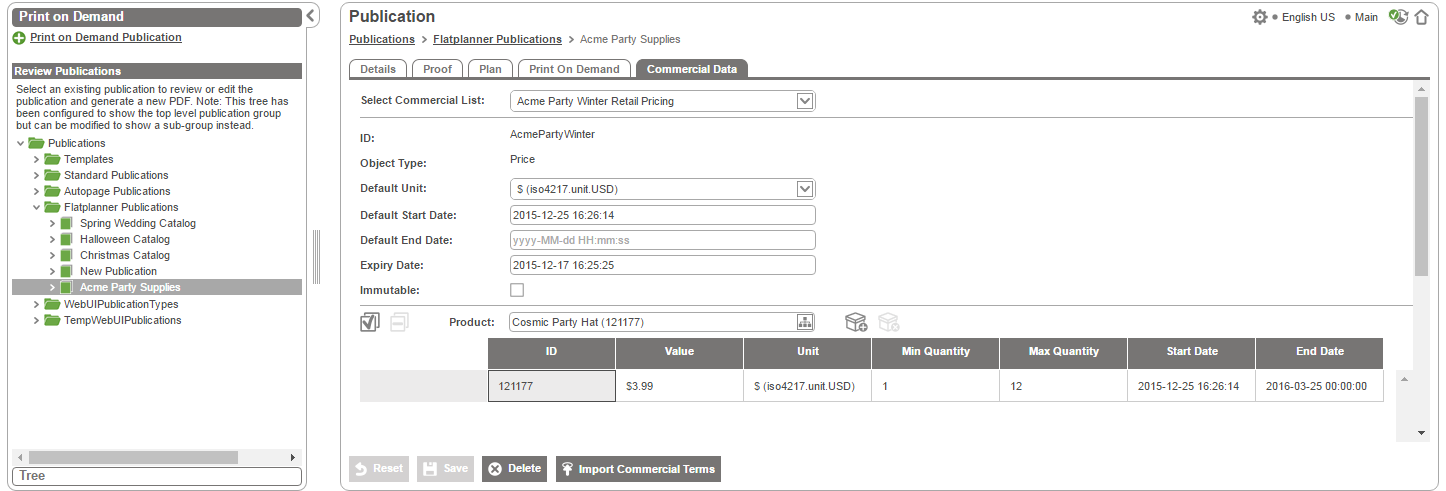1446x491 pixels.
Task: Click Import Commercial Terms button
Action: coord(638,469)
